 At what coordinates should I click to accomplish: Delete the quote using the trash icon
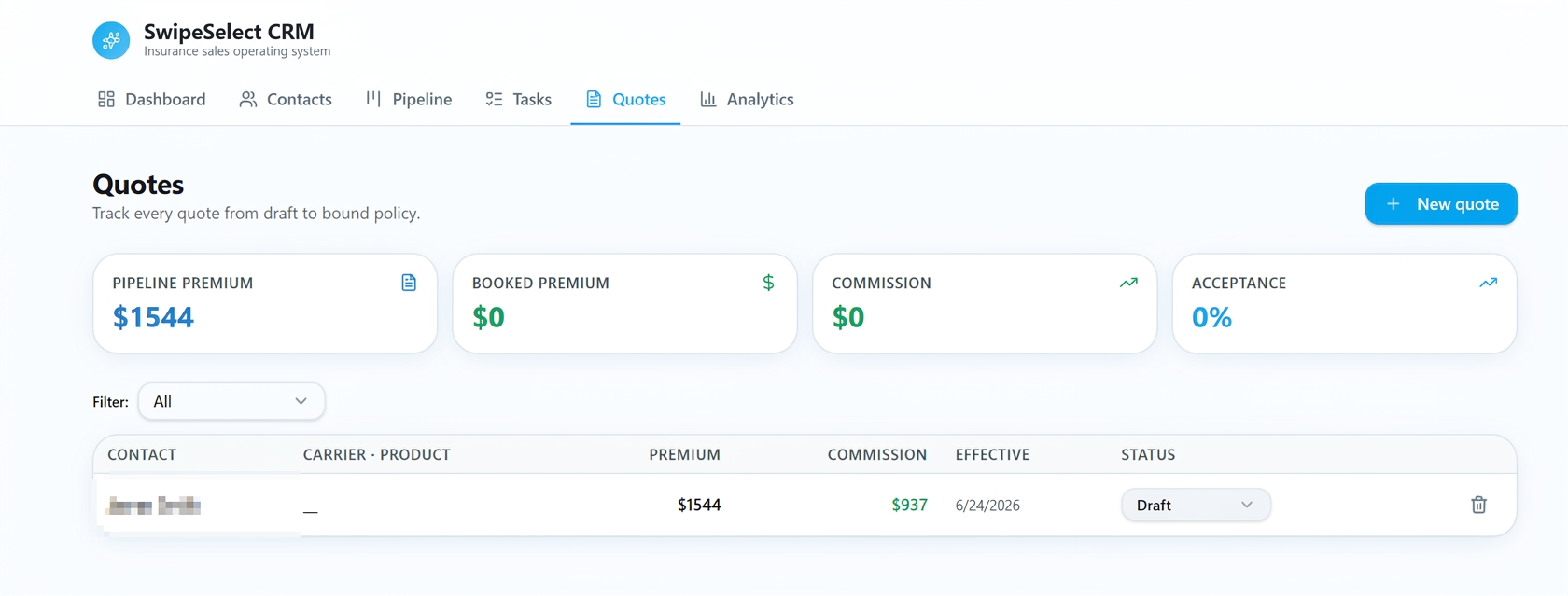pos(1479,505)
